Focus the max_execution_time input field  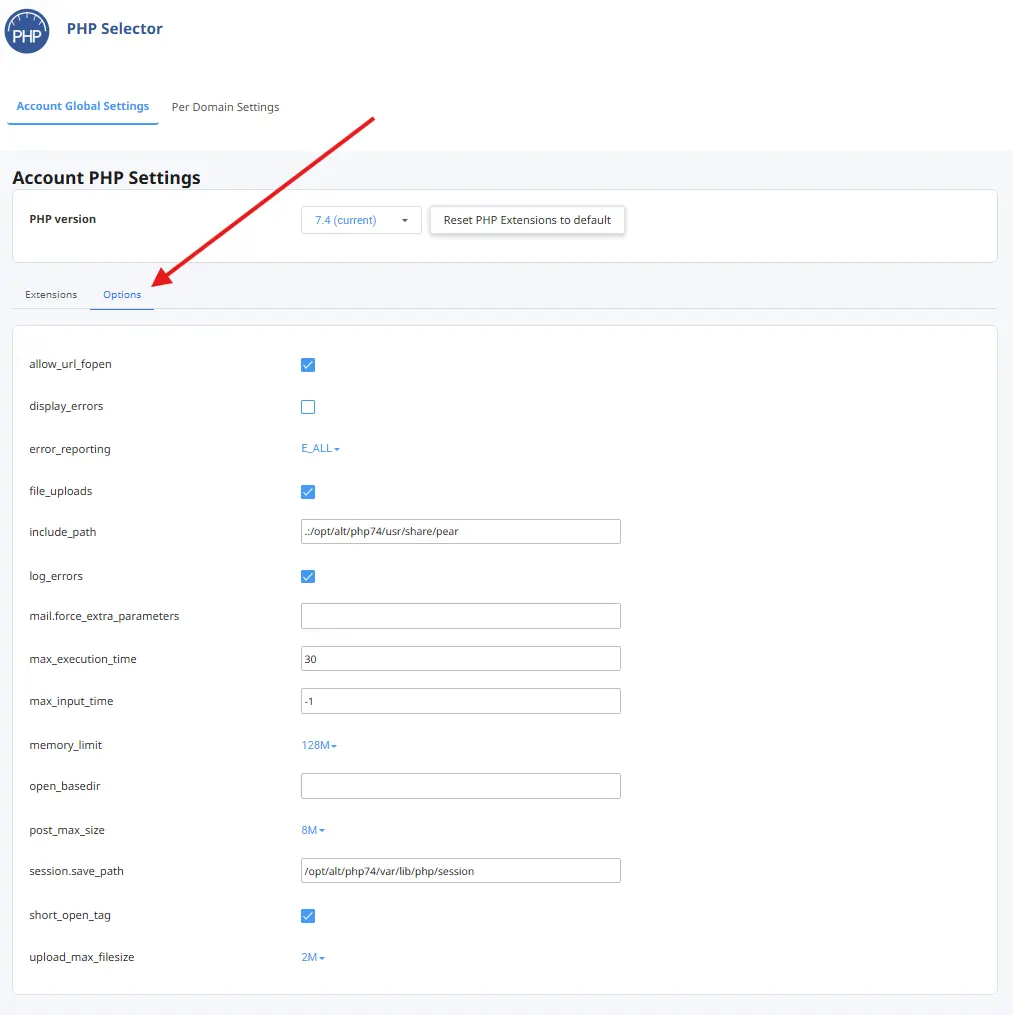click(461, 659)
